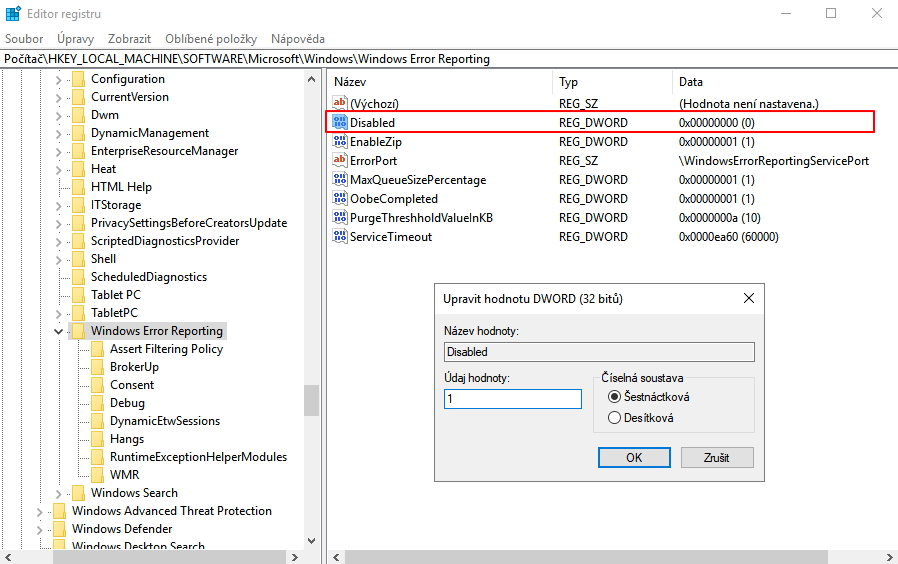Viewport: 898px width, 564px height.
Task: Click the Údaj hodnoty input field
Action: click(x=513, y=399)
